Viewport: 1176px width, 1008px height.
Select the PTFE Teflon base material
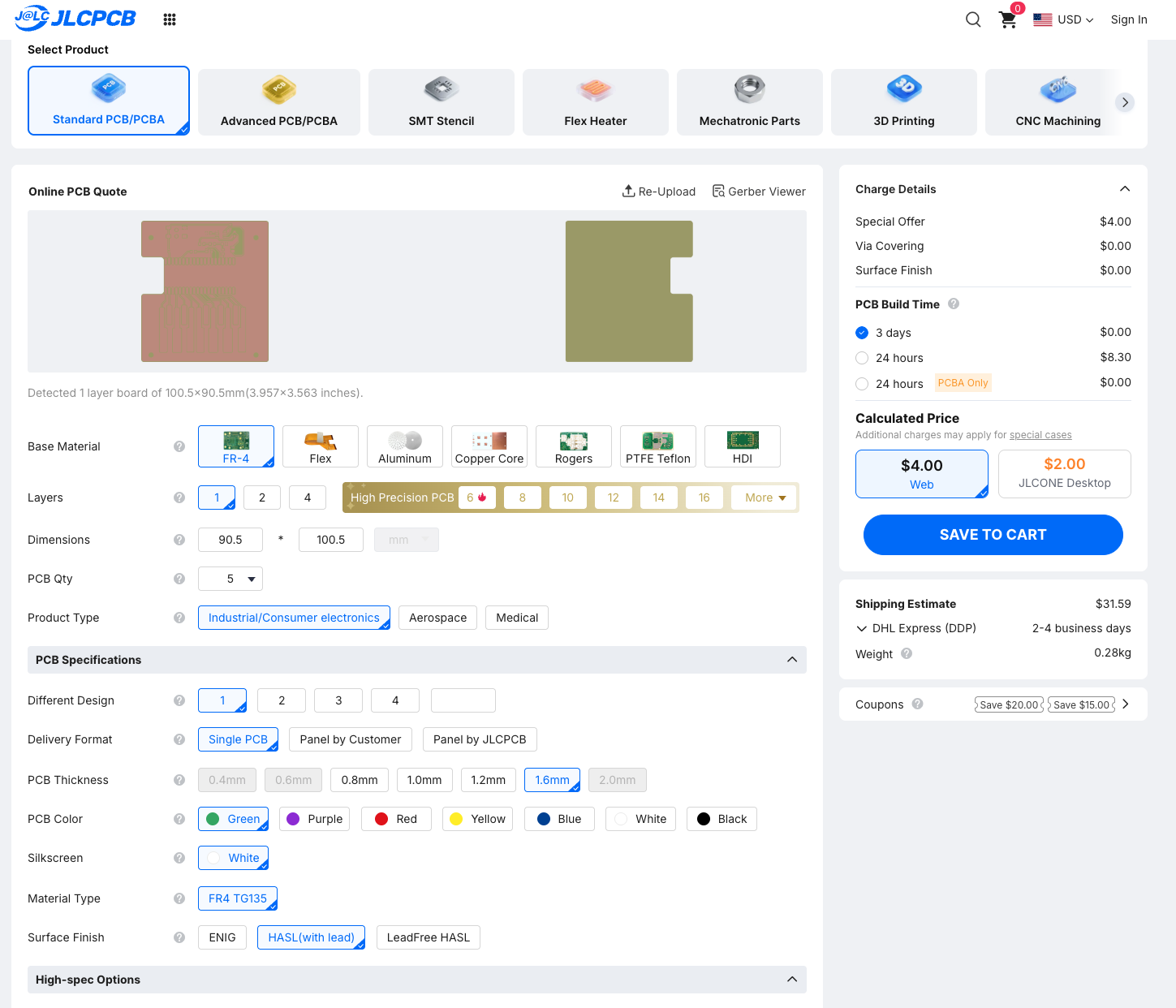[658, 446]
